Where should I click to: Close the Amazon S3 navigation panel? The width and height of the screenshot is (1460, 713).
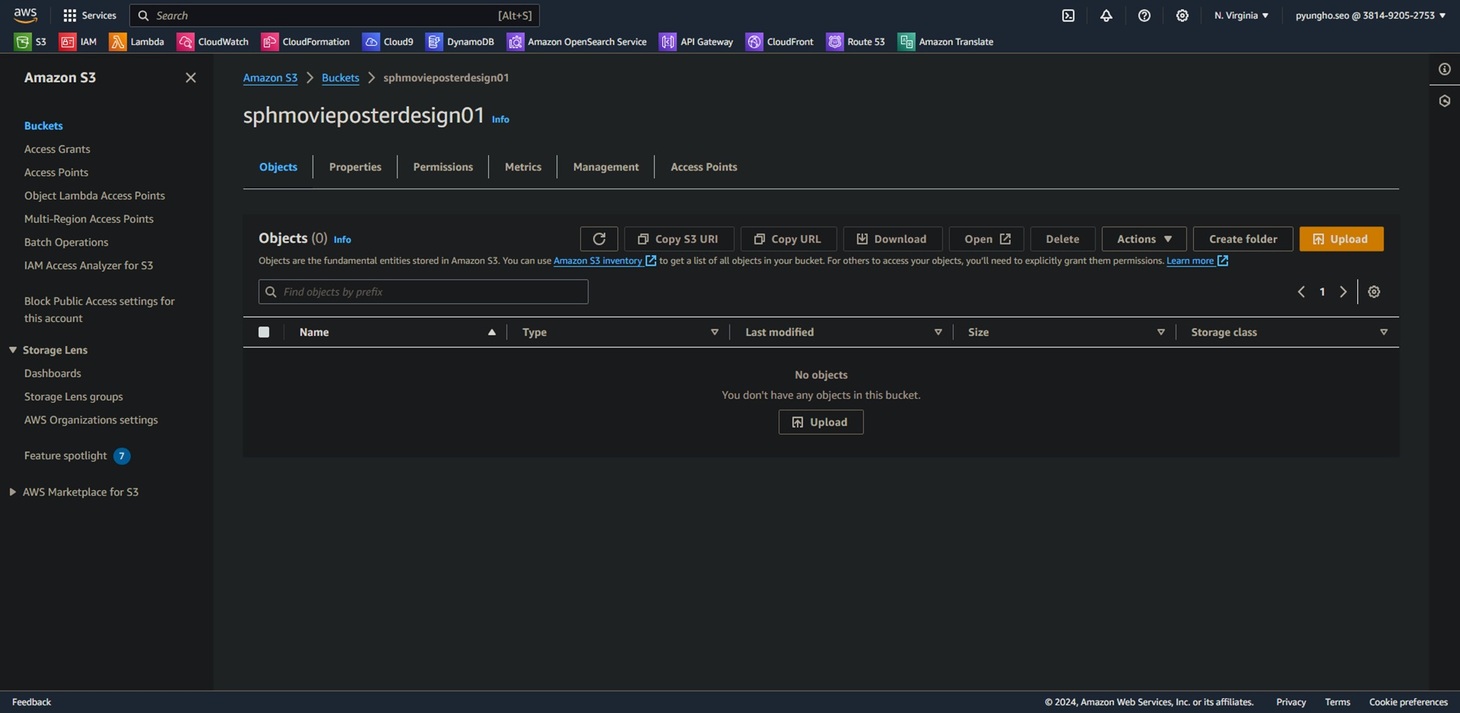pos(191,78)
